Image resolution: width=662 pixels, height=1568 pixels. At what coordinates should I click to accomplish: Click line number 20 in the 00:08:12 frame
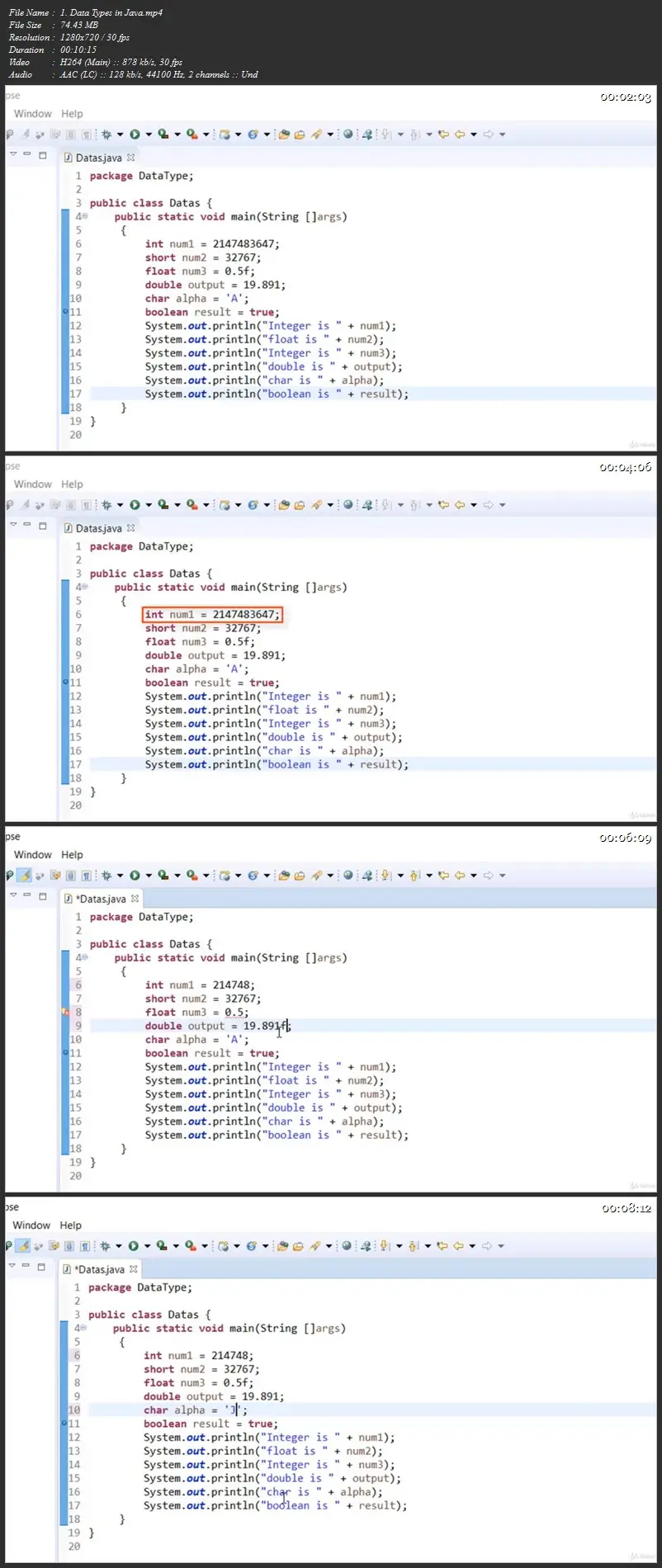pyautogui.click(x=74, y=1547)
